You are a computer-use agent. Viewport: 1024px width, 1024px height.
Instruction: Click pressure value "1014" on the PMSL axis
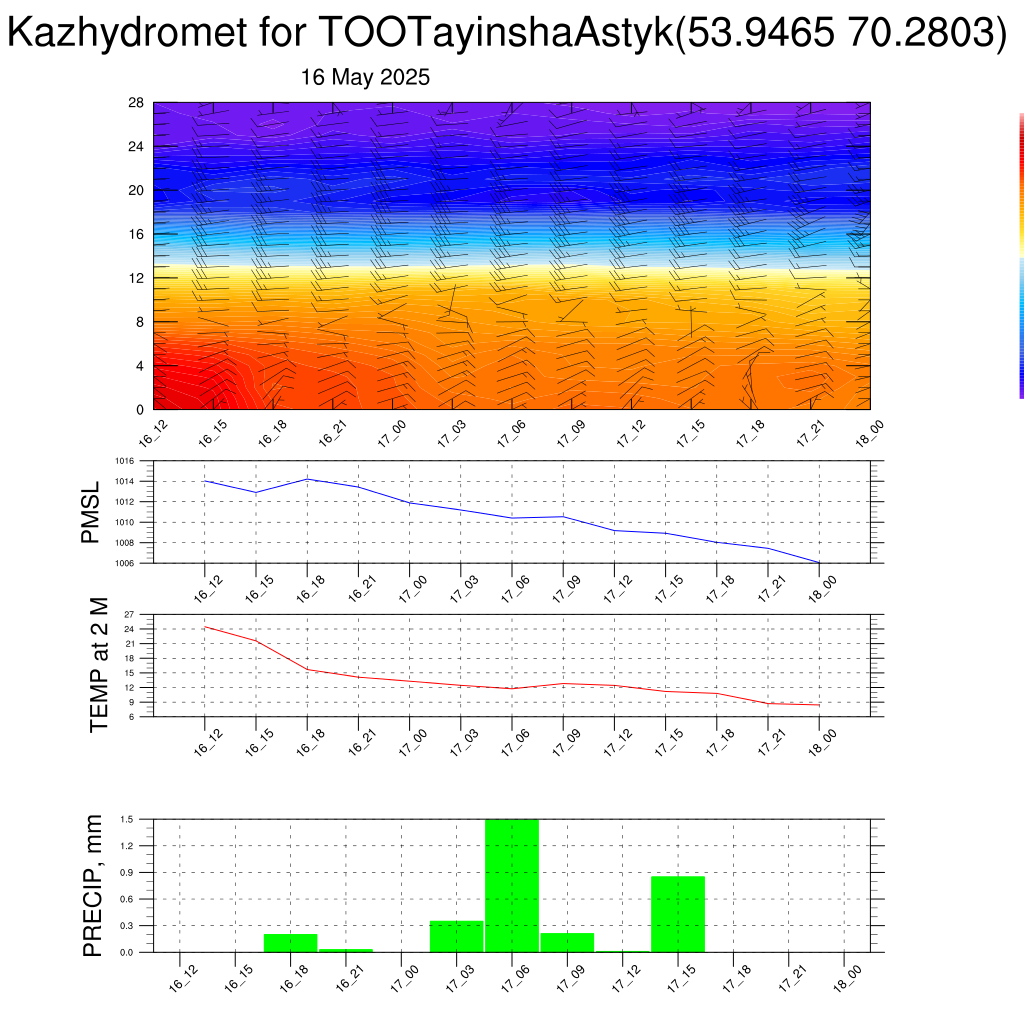(125, 481)
